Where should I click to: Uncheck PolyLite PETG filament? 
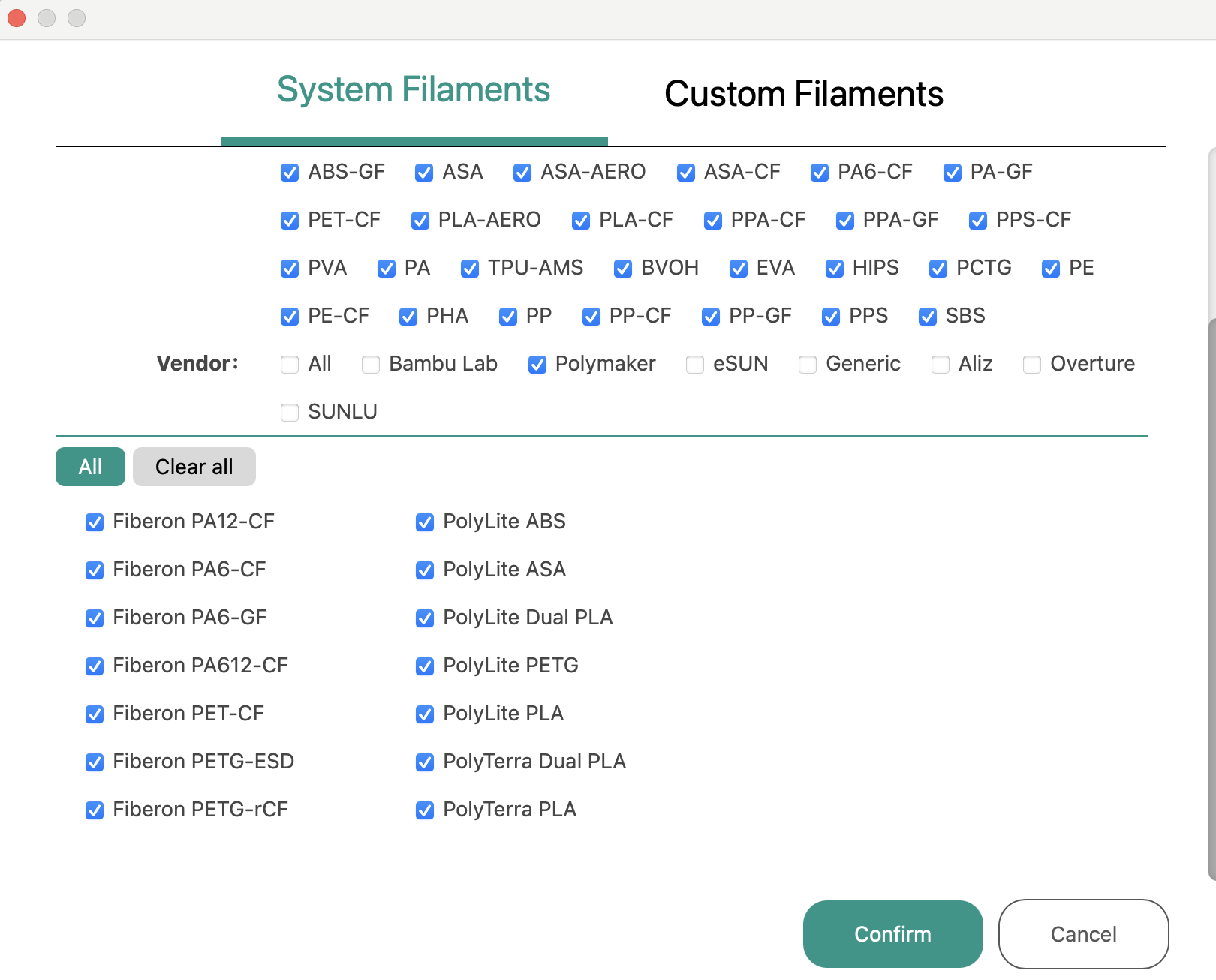[x=425, y=666]
